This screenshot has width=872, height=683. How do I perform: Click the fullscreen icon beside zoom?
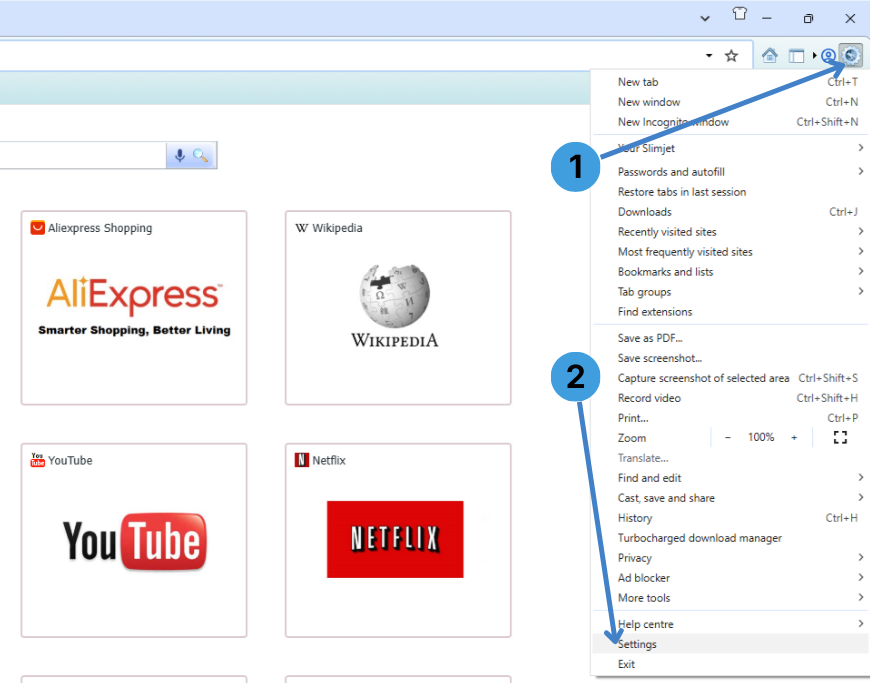click(840, 438)
